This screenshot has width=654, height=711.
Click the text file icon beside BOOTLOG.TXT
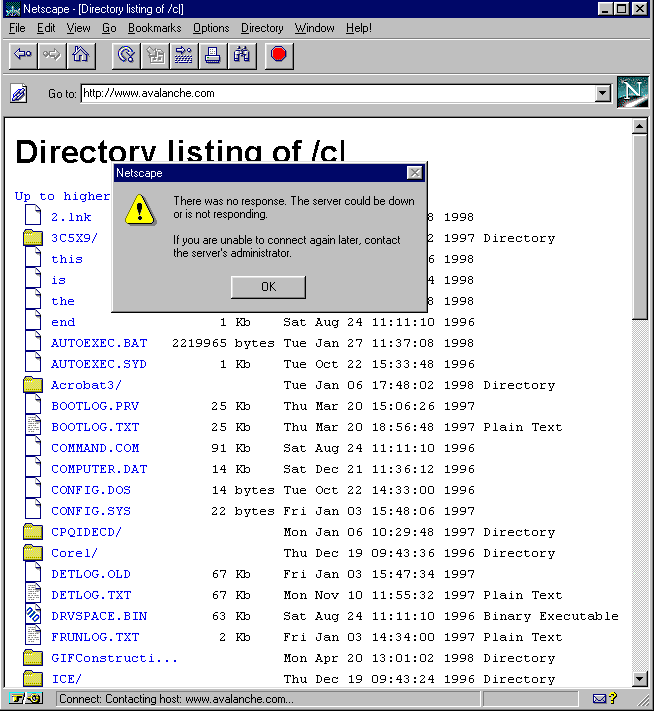coord(33,426)
